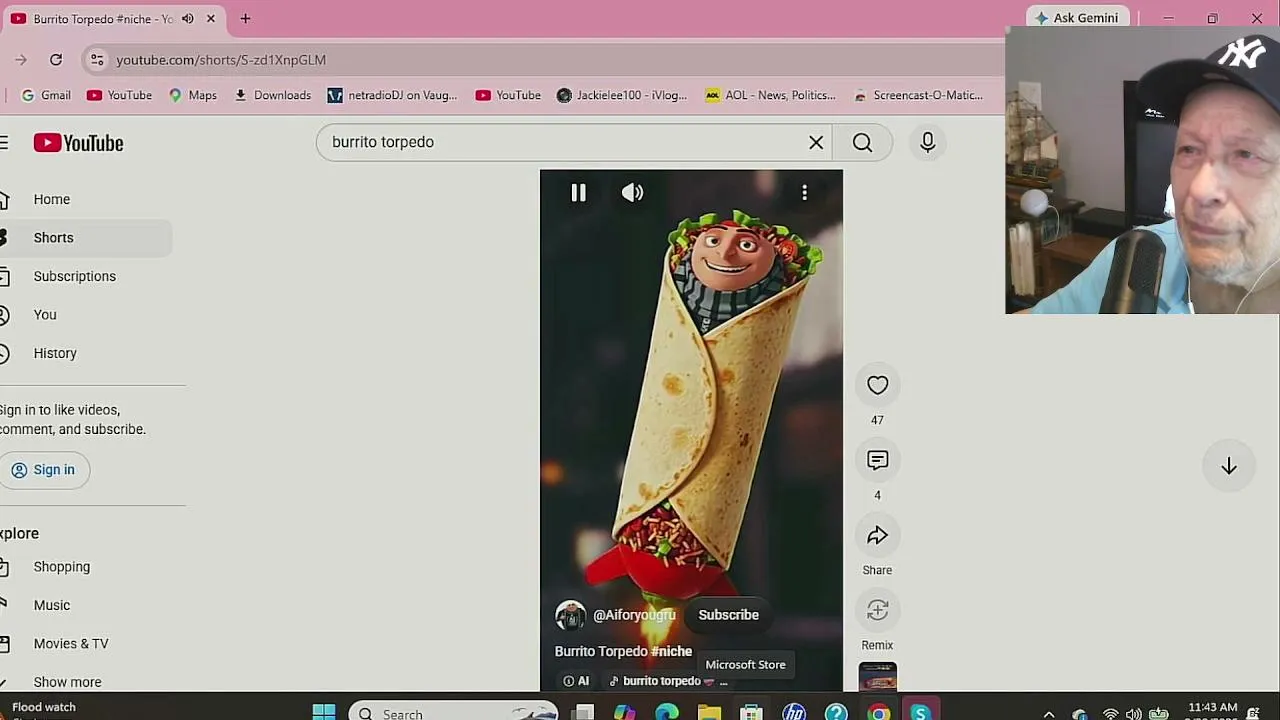Image resolution: width=1280 pixels, height=720 pixels.
Task: Expand Show more in the Explore list
Action: (x=67, y=682)
